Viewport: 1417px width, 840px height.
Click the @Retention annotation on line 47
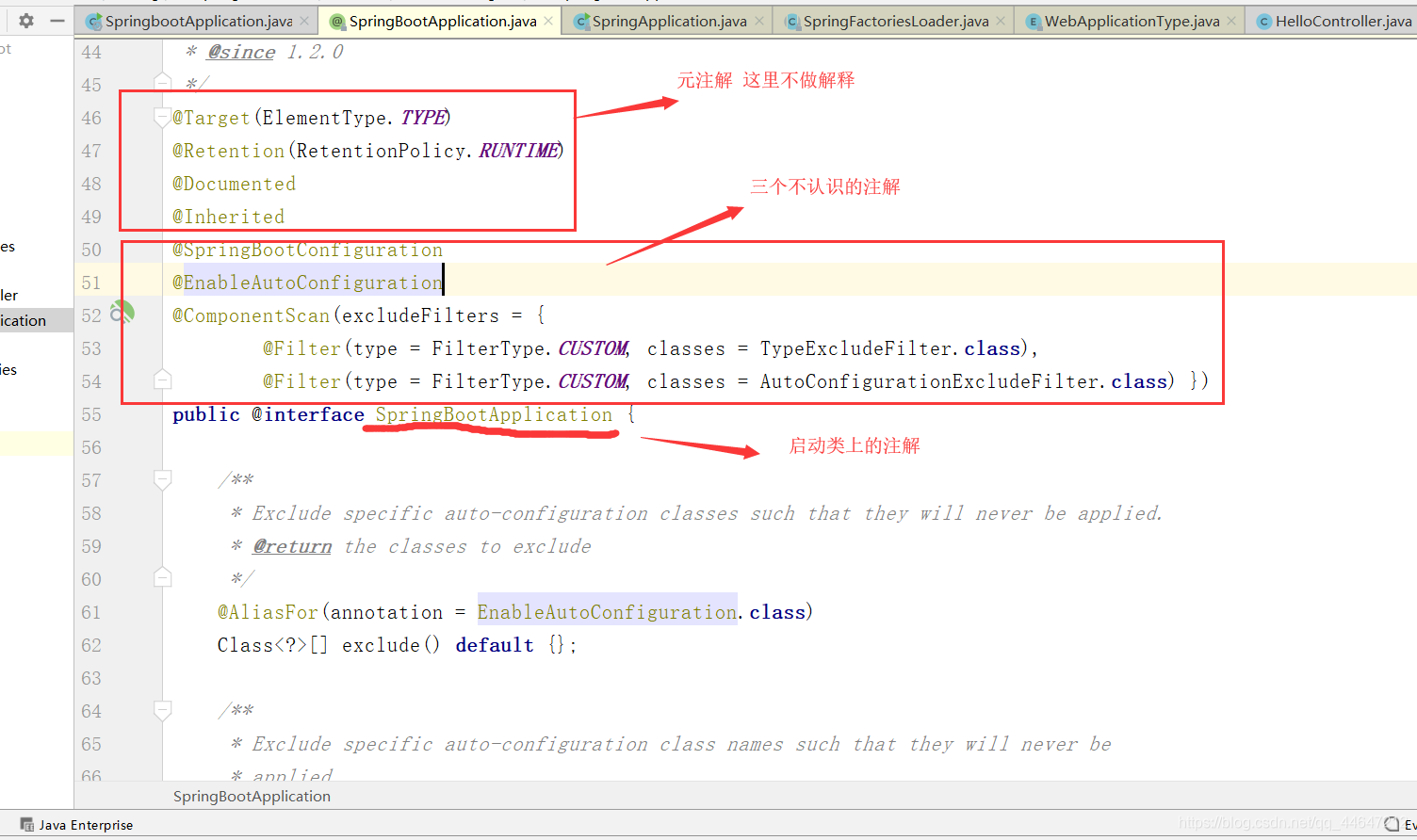[228, 151]
